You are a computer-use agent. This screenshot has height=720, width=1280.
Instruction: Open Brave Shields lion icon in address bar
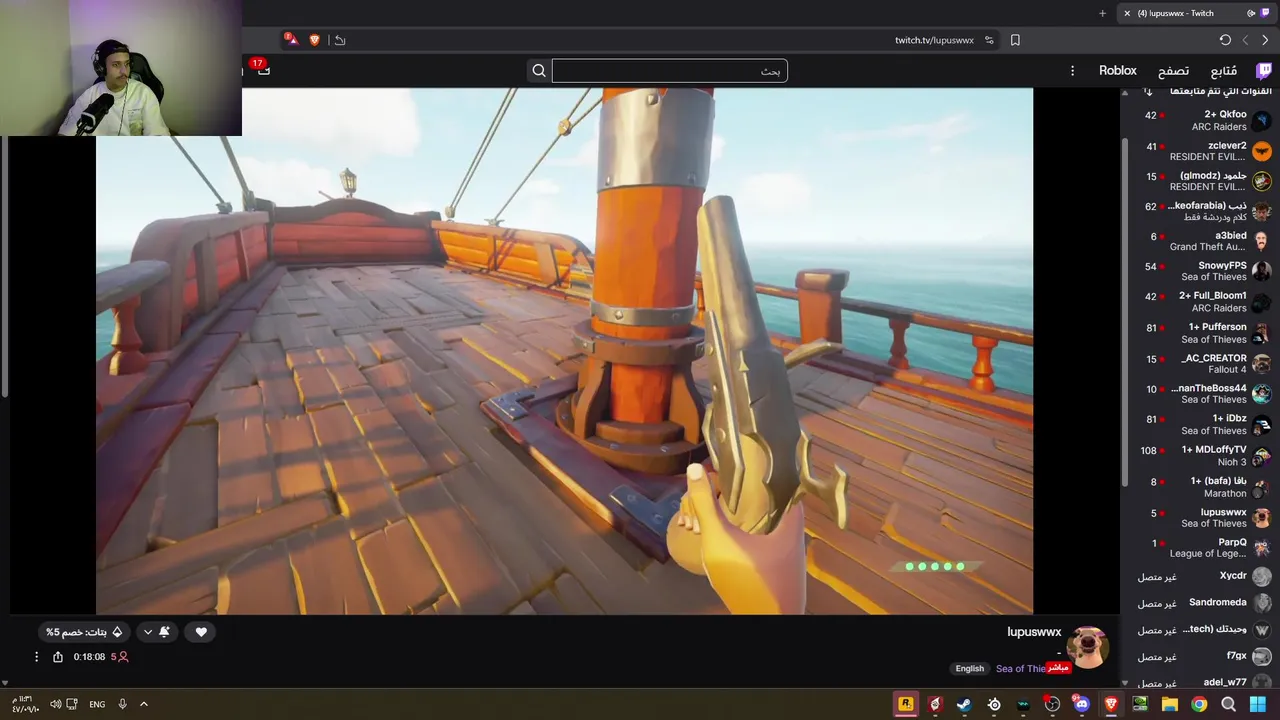tap(314, 40)
